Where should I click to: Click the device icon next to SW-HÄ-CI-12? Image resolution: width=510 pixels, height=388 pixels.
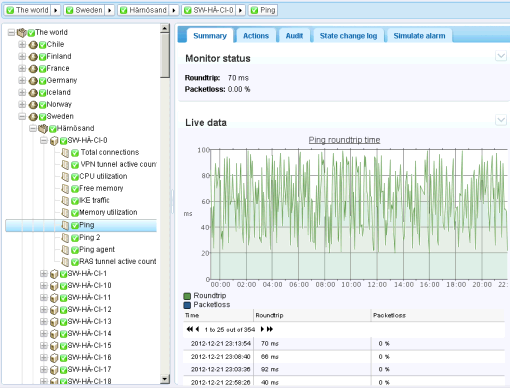click(54, 310)
